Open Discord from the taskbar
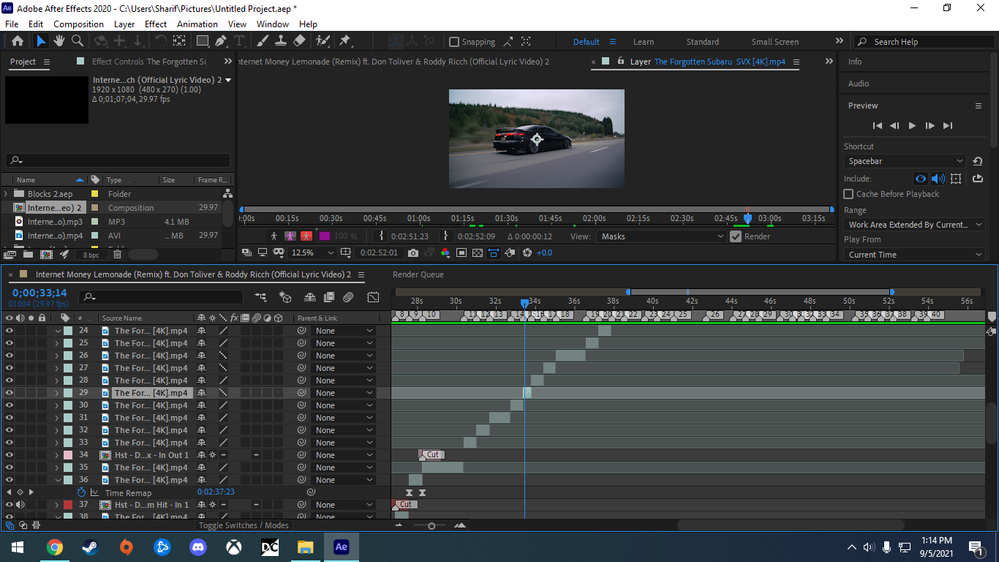Viewport: 999px width, 562px height. point(198,547)
